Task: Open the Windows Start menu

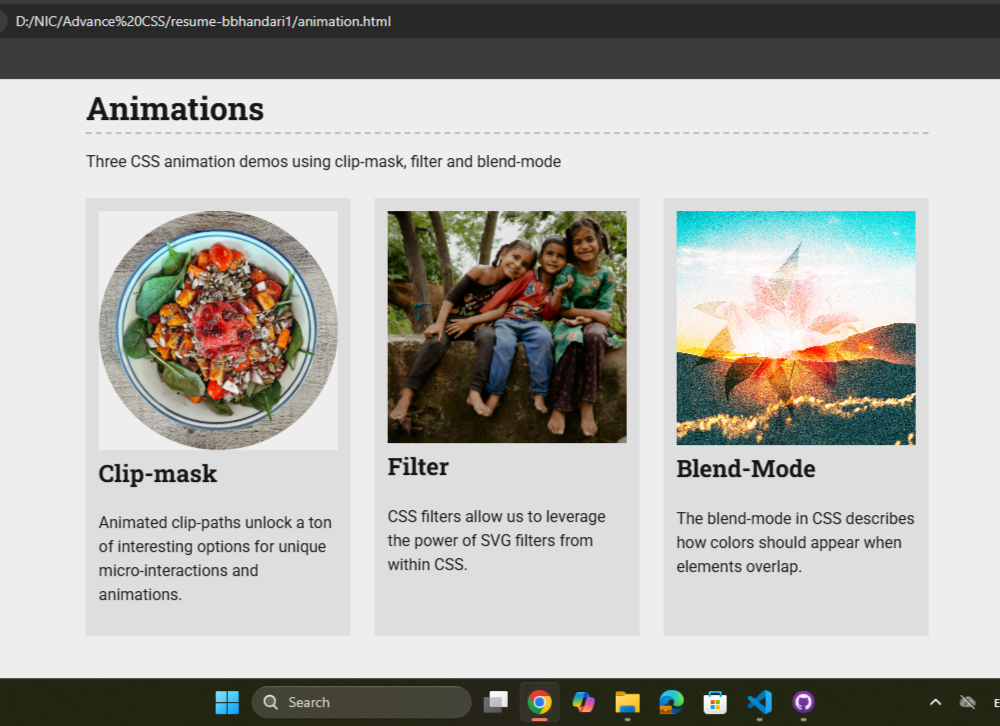Action: [x=227, y=702]
